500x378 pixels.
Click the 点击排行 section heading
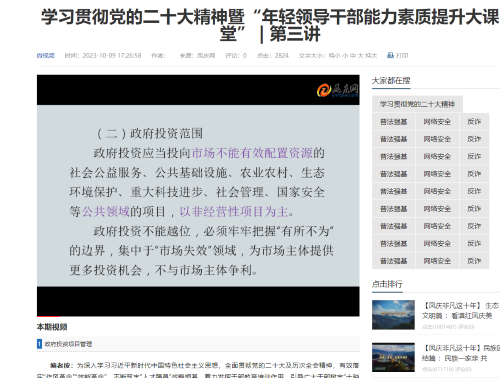click(x=387, y=284)
